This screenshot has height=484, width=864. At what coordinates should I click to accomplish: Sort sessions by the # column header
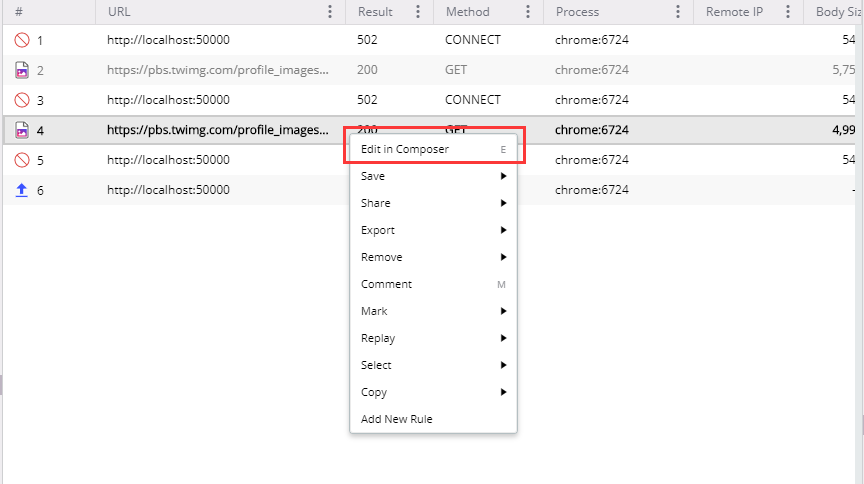tap(19, 12)
